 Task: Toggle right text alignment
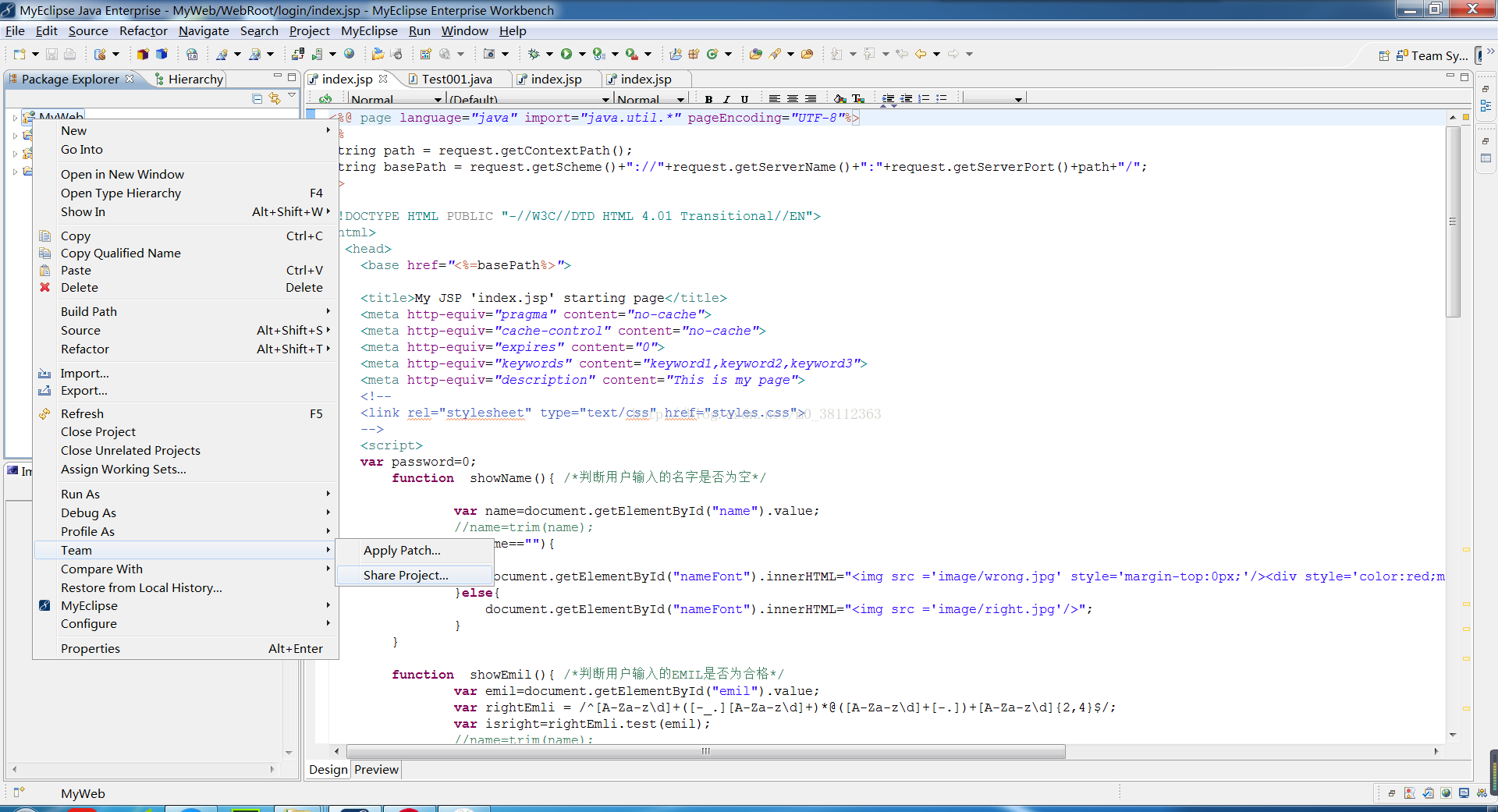811,99
